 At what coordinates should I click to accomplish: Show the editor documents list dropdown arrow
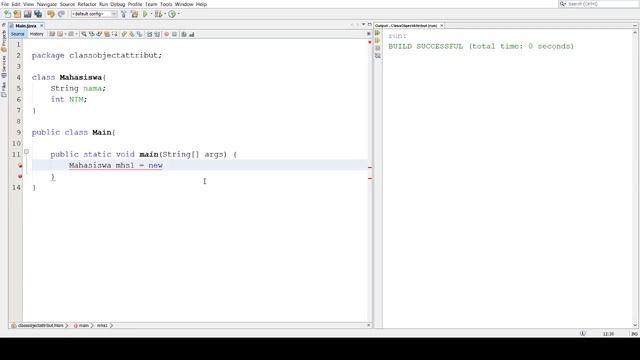[x=364, y=24]
